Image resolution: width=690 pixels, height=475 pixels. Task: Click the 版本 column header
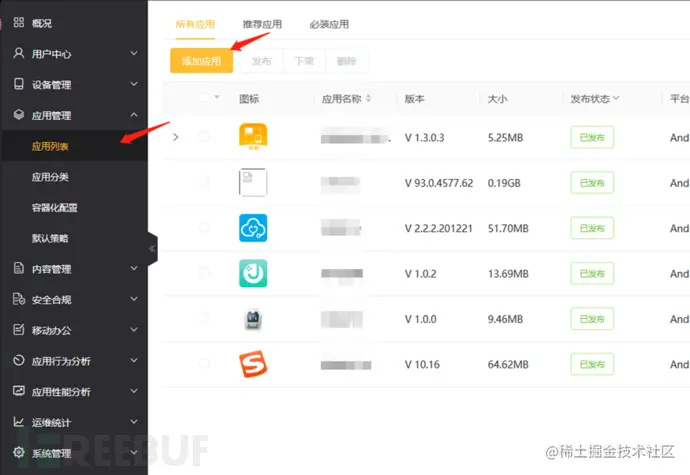point(415,99)
